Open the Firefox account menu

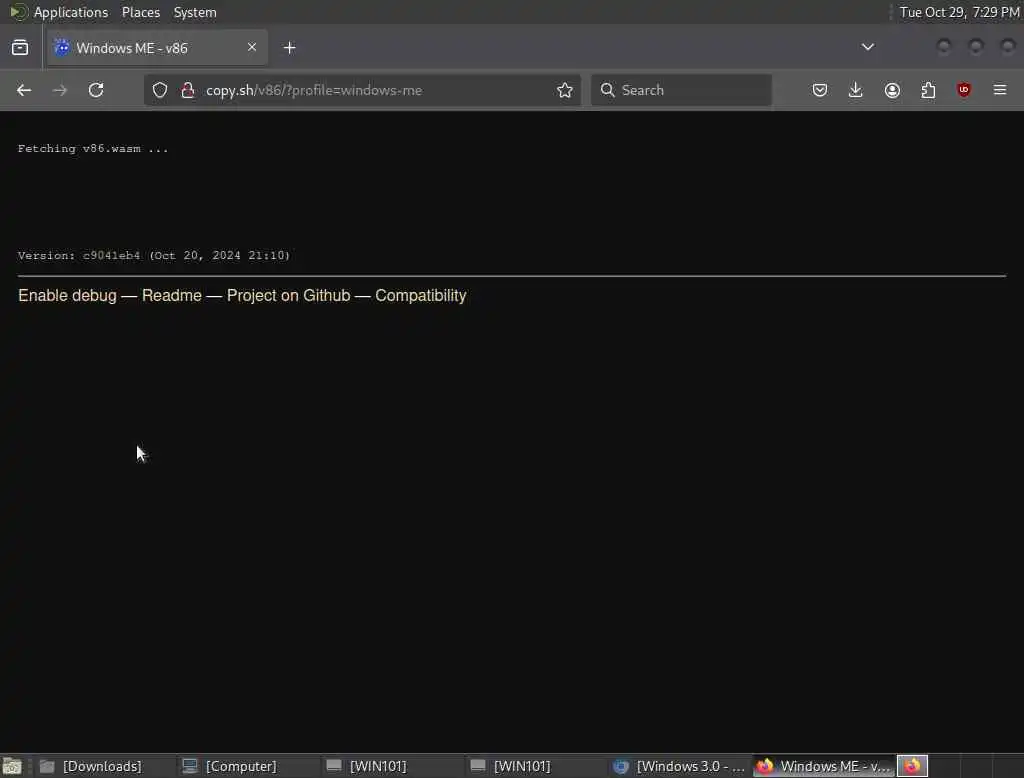click(892, 90)
